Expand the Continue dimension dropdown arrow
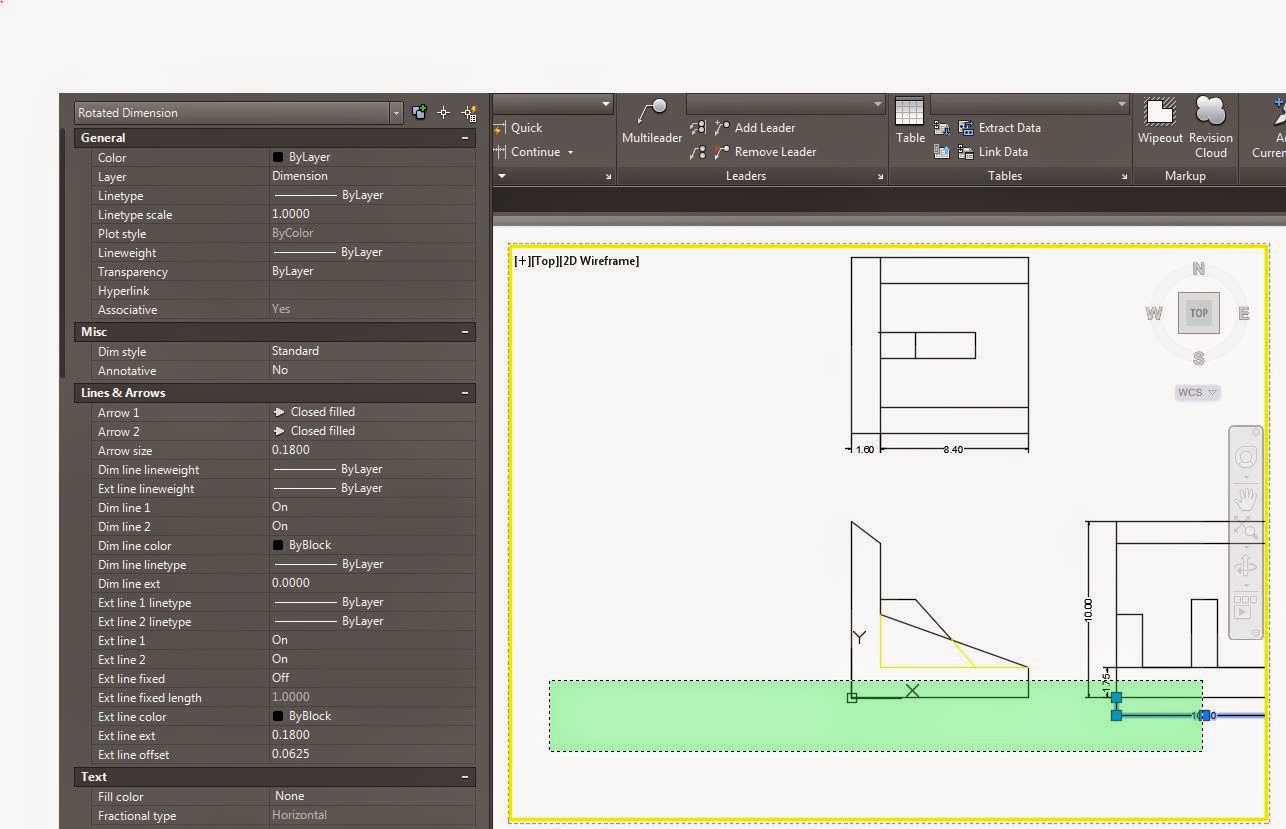This screenshot has width=1286, height=829. click(x=570, y=152)
